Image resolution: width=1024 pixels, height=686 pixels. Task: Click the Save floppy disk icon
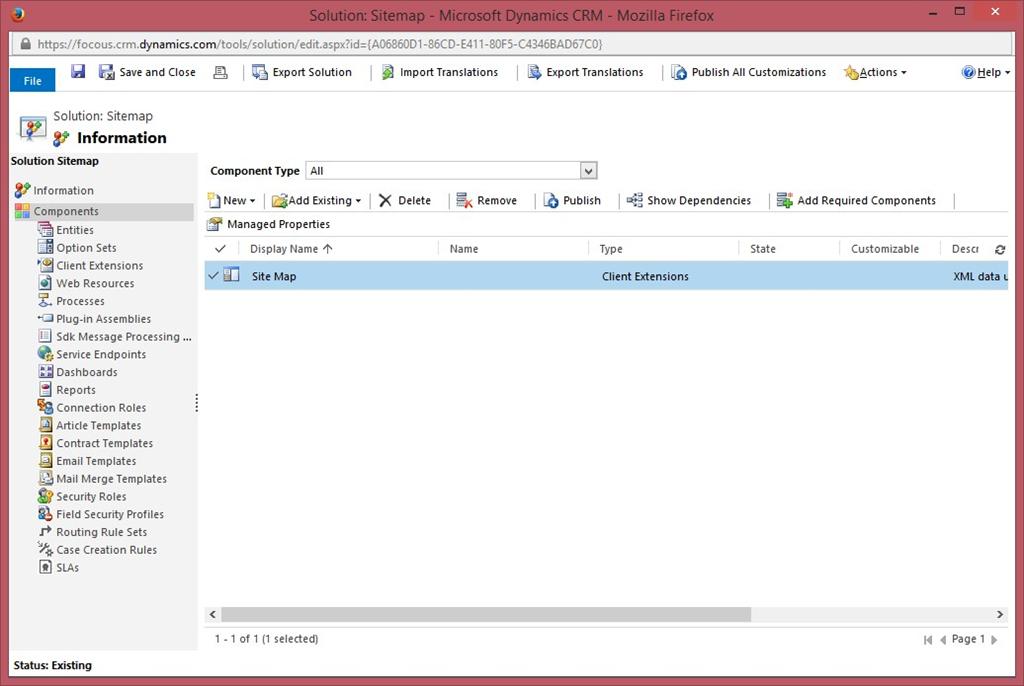[78, 71]
